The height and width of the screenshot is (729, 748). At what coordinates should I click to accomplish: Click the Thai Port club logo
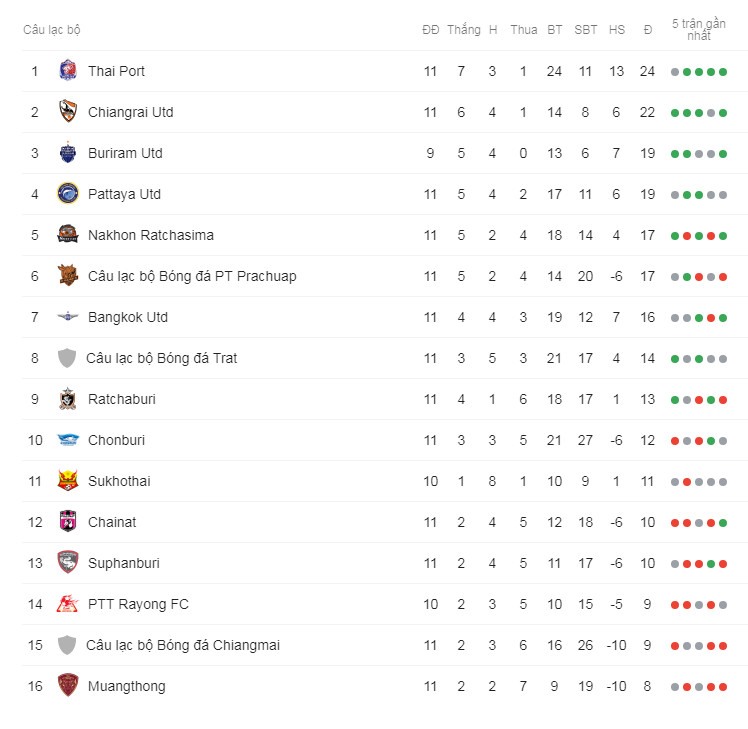tap(68, 71)
